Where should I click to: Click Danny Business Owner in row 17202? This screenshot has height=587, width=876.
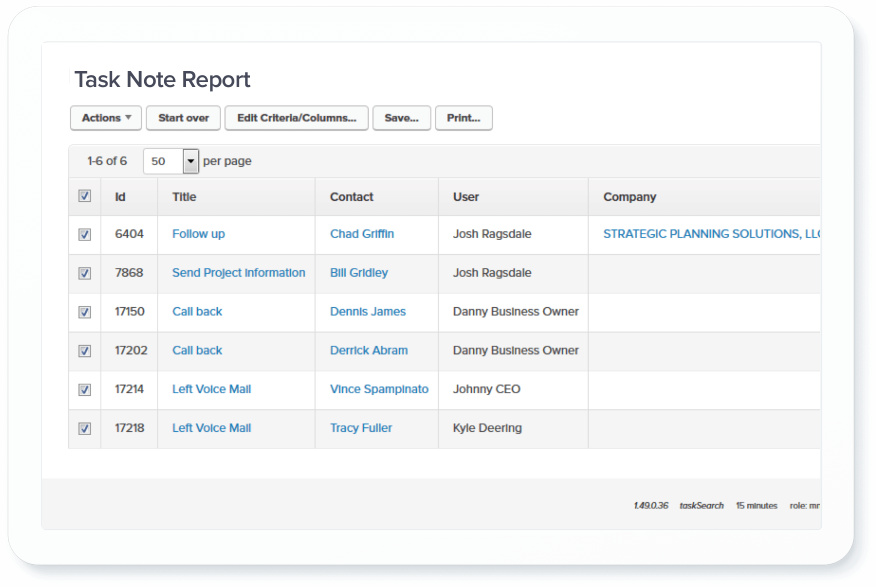516,350
